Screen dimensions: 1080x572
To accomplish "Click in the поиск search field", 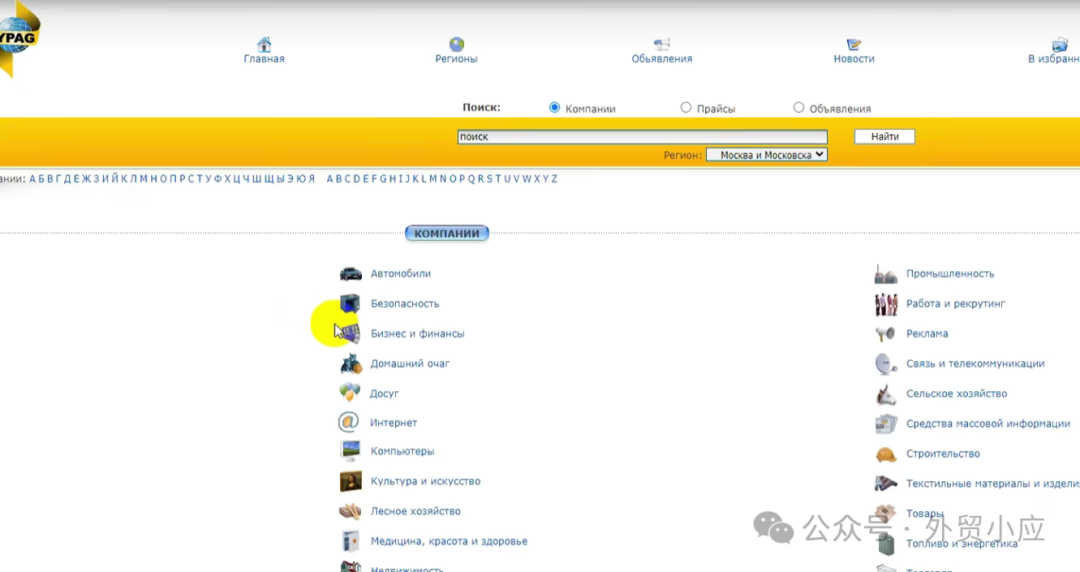I will [x=643, y=136].
